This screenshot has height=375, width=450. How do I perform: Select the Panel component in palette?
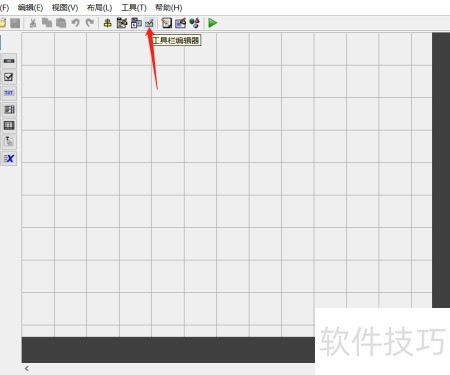pyautogui.click(x=9, y=142)
